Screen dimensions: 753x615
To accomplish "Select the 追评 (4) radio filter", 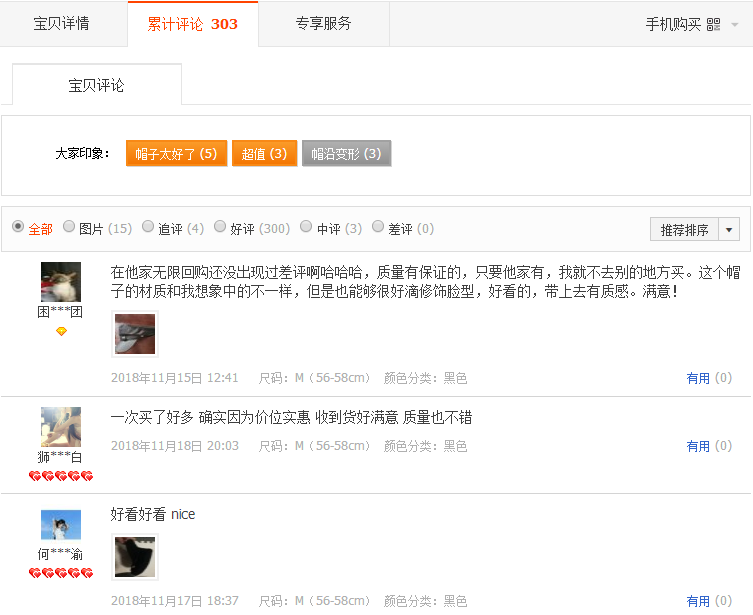I will [148, 226].
